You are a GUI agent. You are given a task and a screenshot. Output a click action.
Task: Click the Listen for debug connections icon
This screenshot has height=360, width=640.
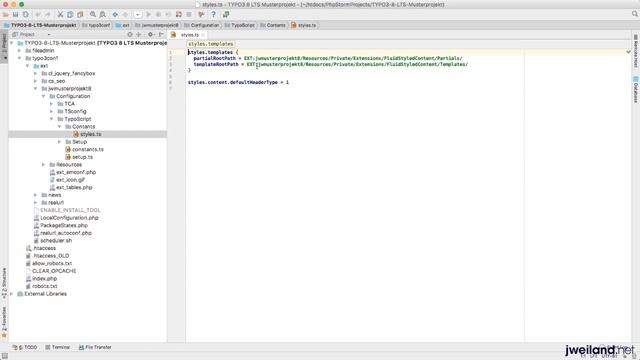pyautogui.click(x=179, y=14)
